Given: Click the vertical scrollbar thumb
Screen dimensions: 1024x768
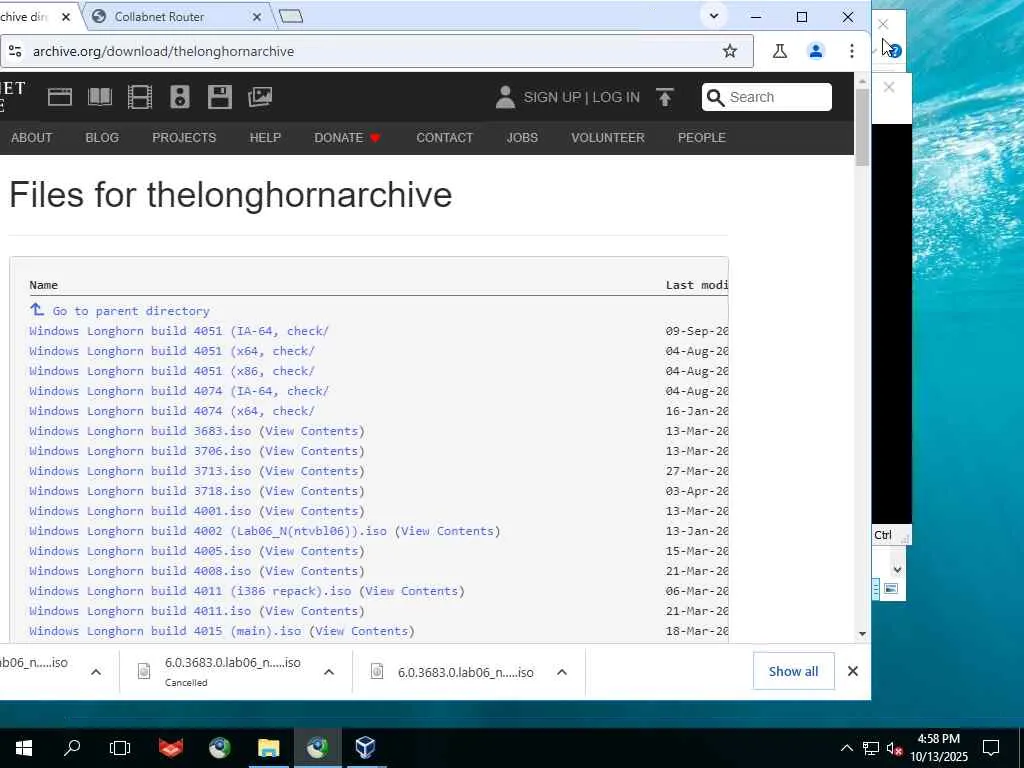Looking at the screenshot, I should [x=863, y=127].
